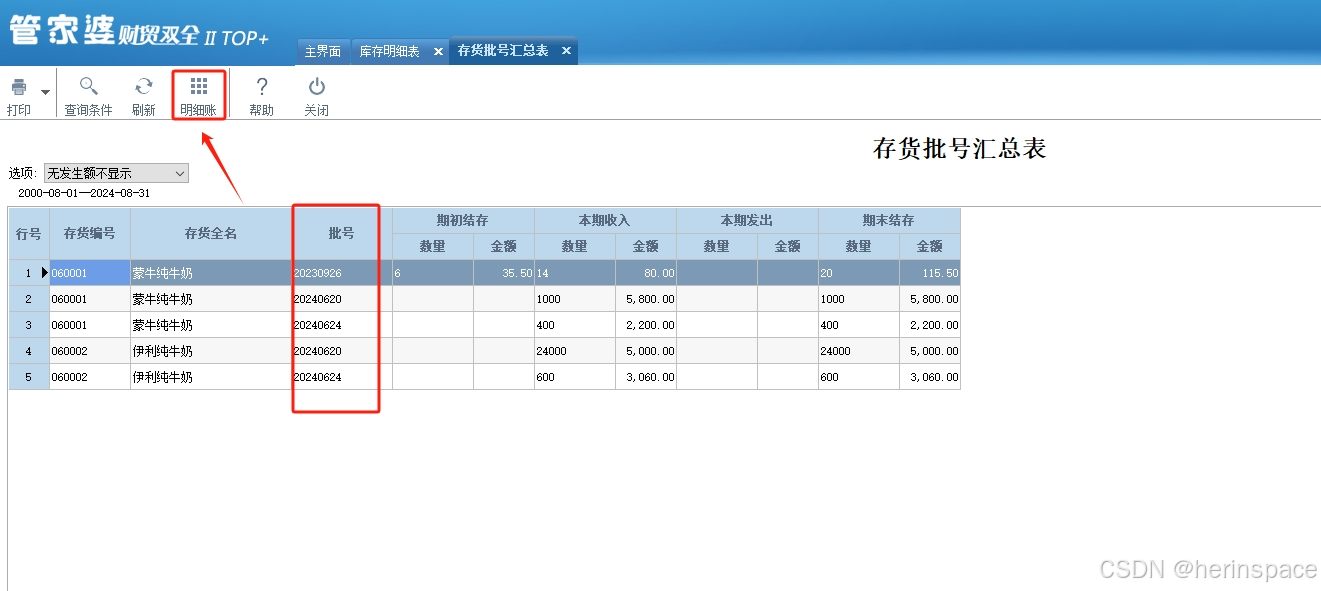Click 伊利纯牛奶 name in row 5
Image resolution: width=1321 pixels, height=591 pixels.
point(211,377)
